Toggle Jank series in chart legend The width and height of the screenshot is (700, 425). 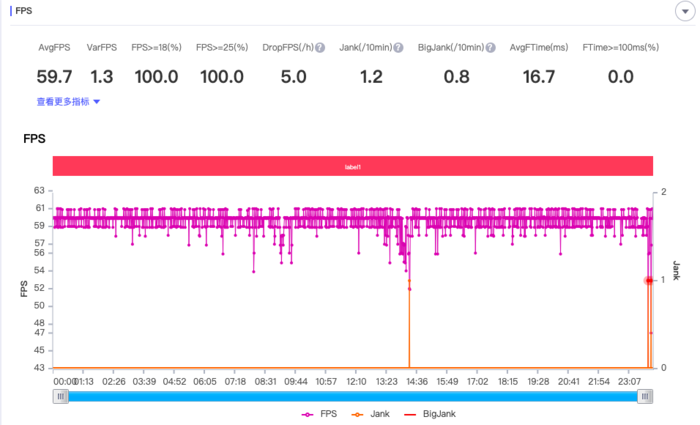(371, 414)
